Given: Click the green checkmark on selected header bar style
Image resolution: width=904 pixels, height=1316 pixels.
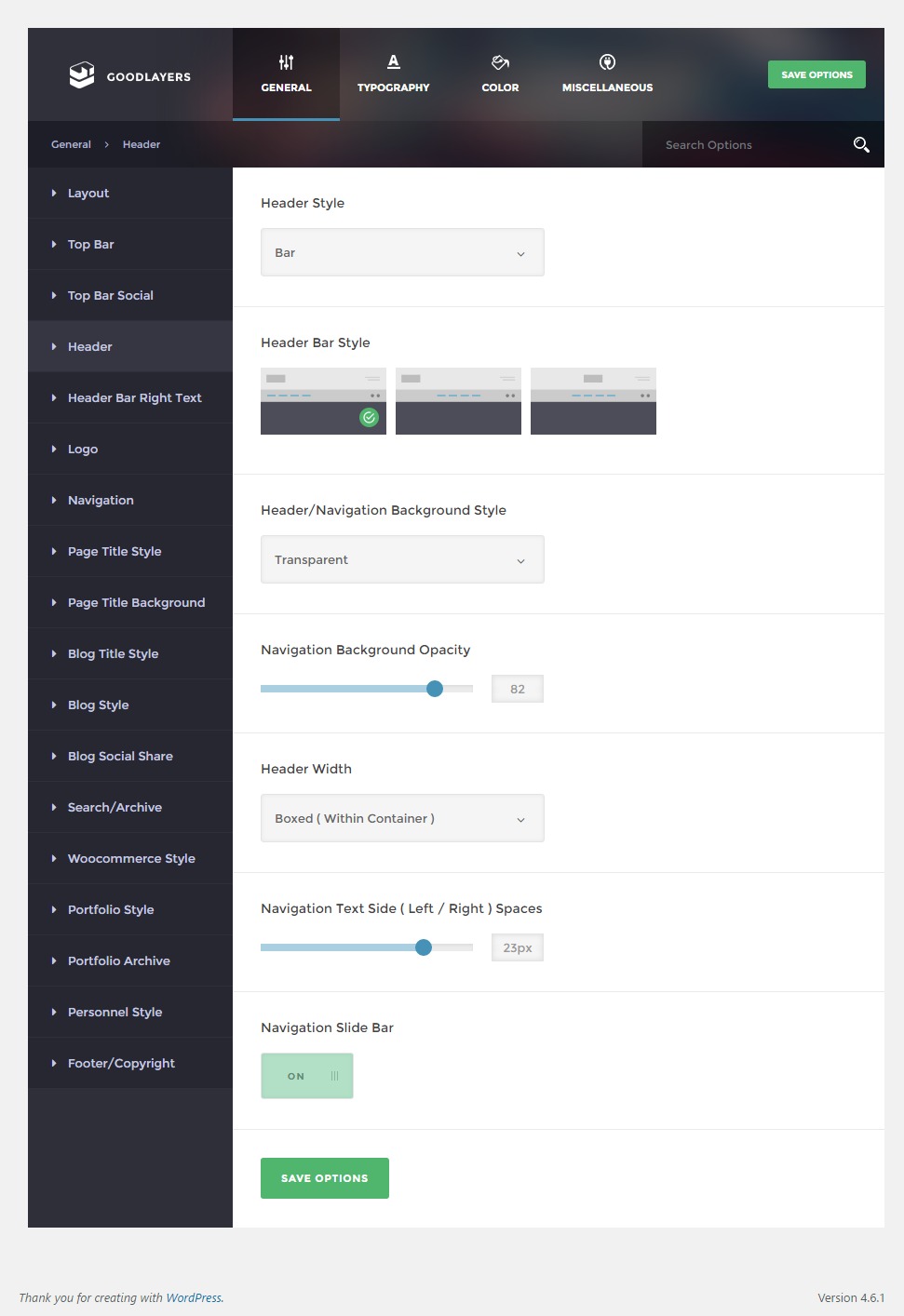Looking at the screenshot, I should tap(369, 418).
